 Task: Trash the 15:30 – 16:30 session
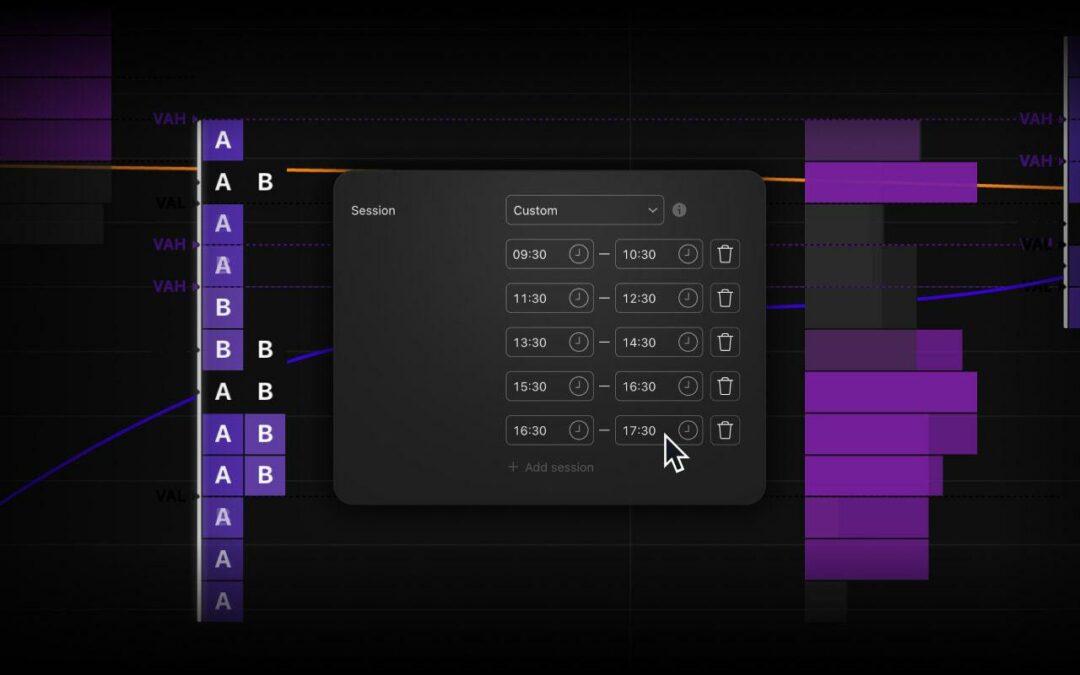725,386
